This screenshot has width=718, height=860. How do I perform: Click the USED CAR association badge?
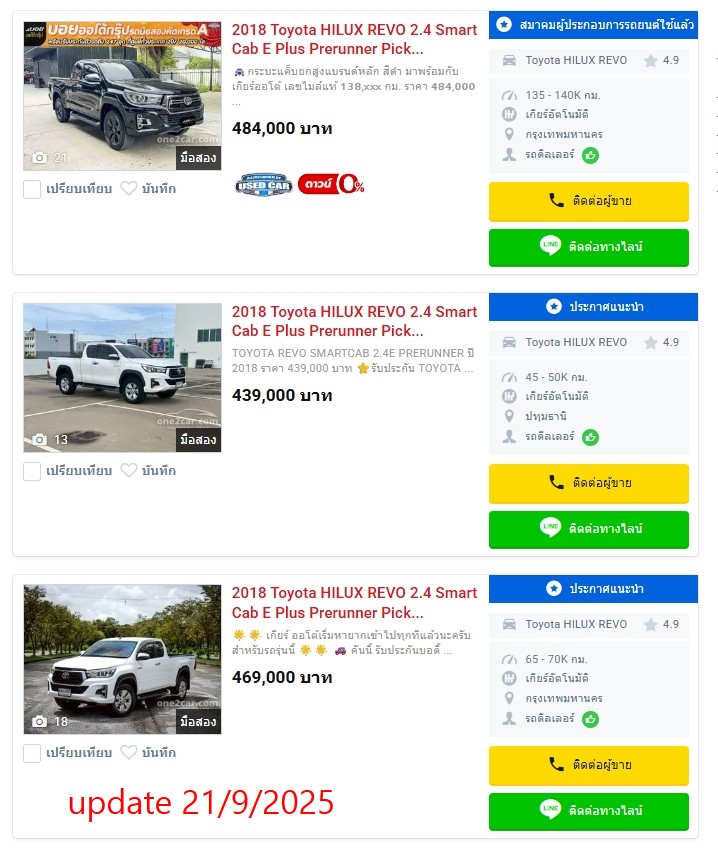263,185
